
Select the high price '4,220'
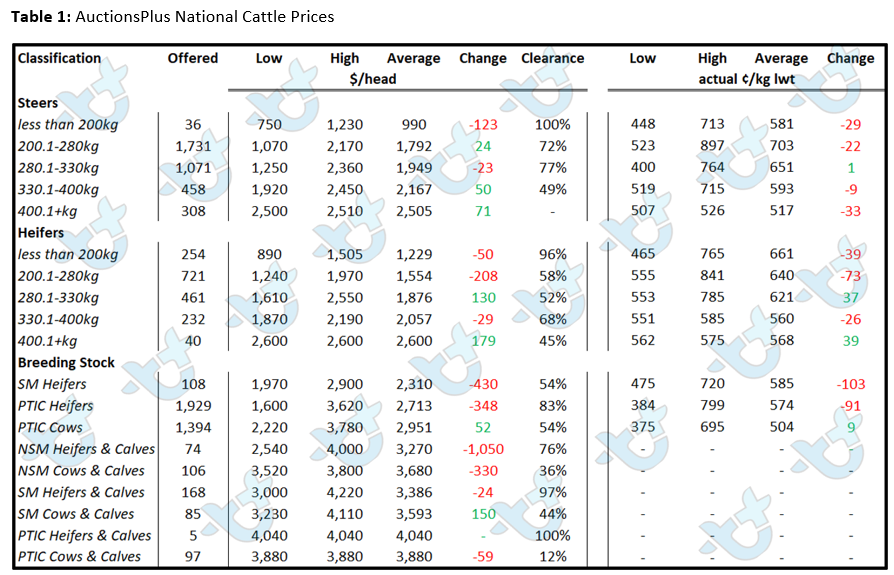tap(344, 492)
